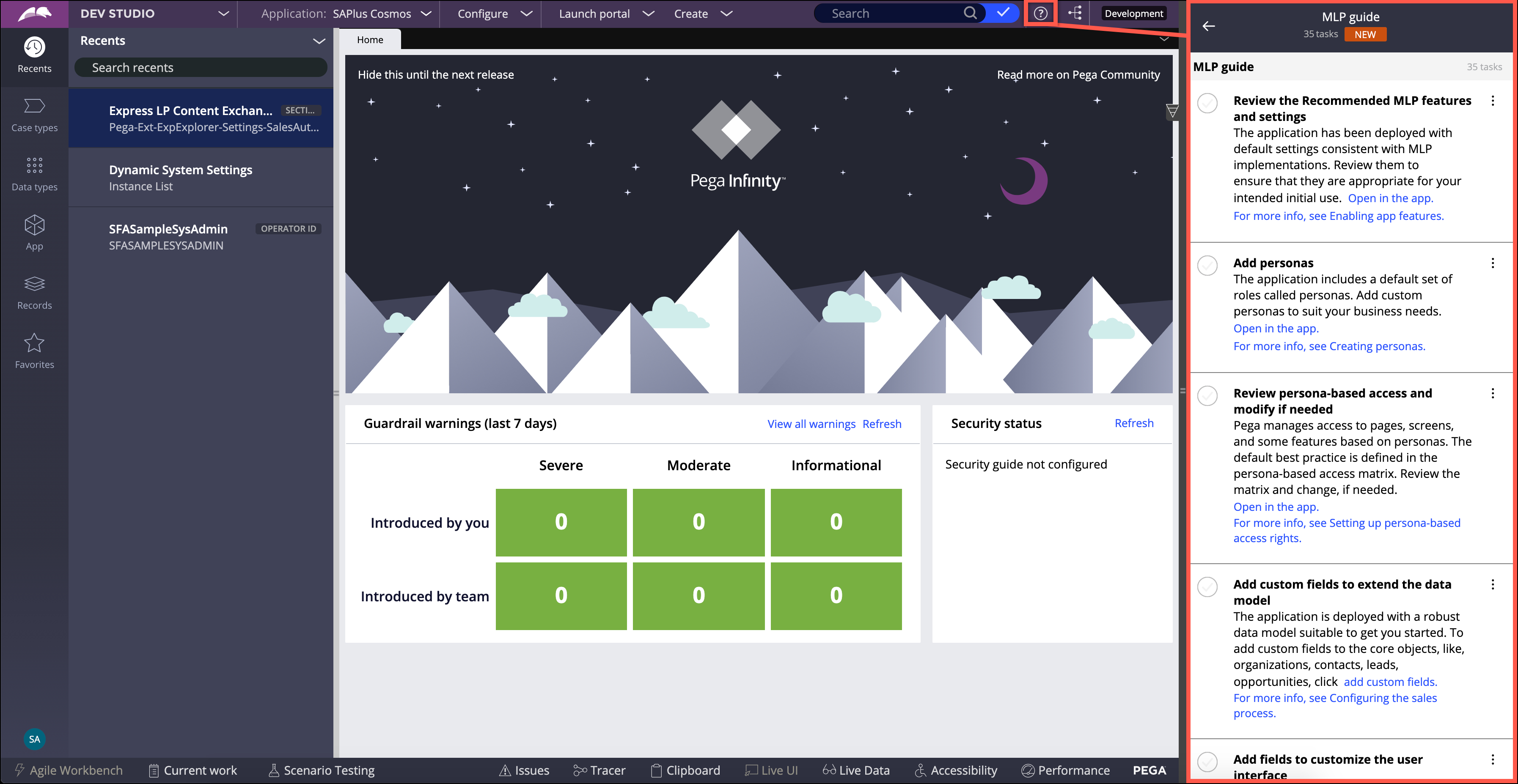Toggle Live UI in toolbar

(x=771, y=770)
